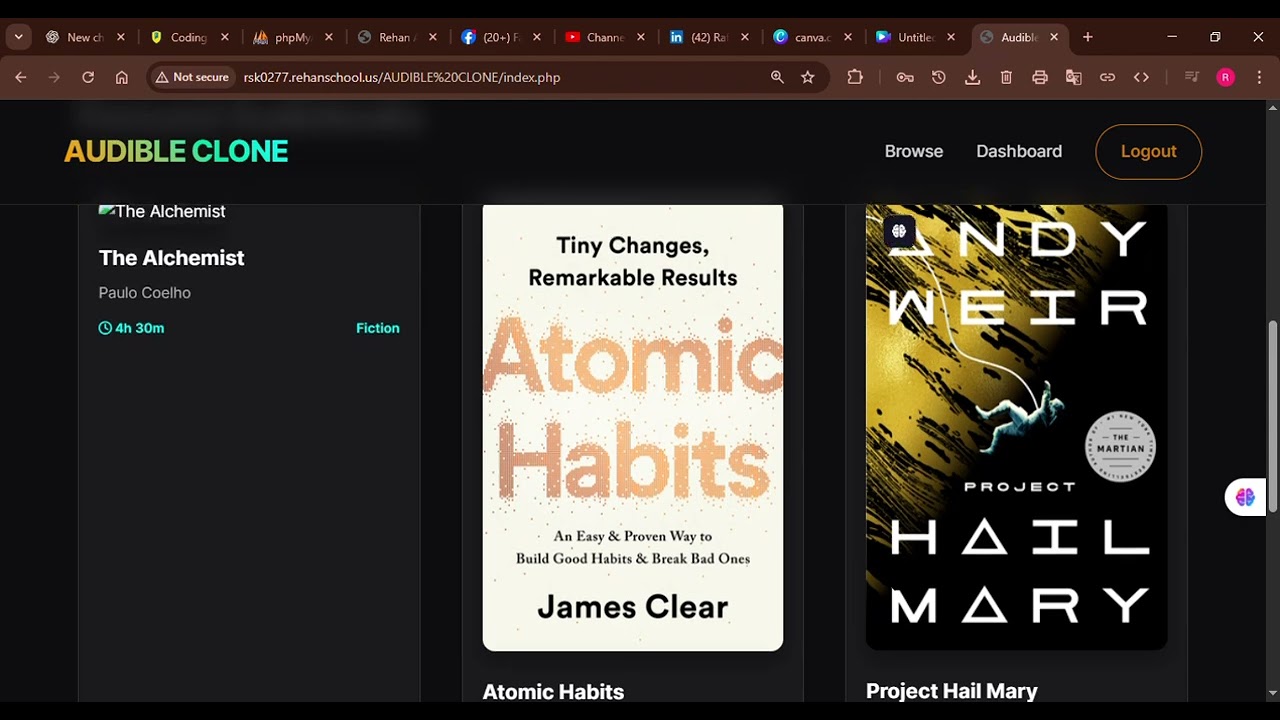Click the Atomic Habits title text
The image size is (1280, 720).
click(553, 691)
